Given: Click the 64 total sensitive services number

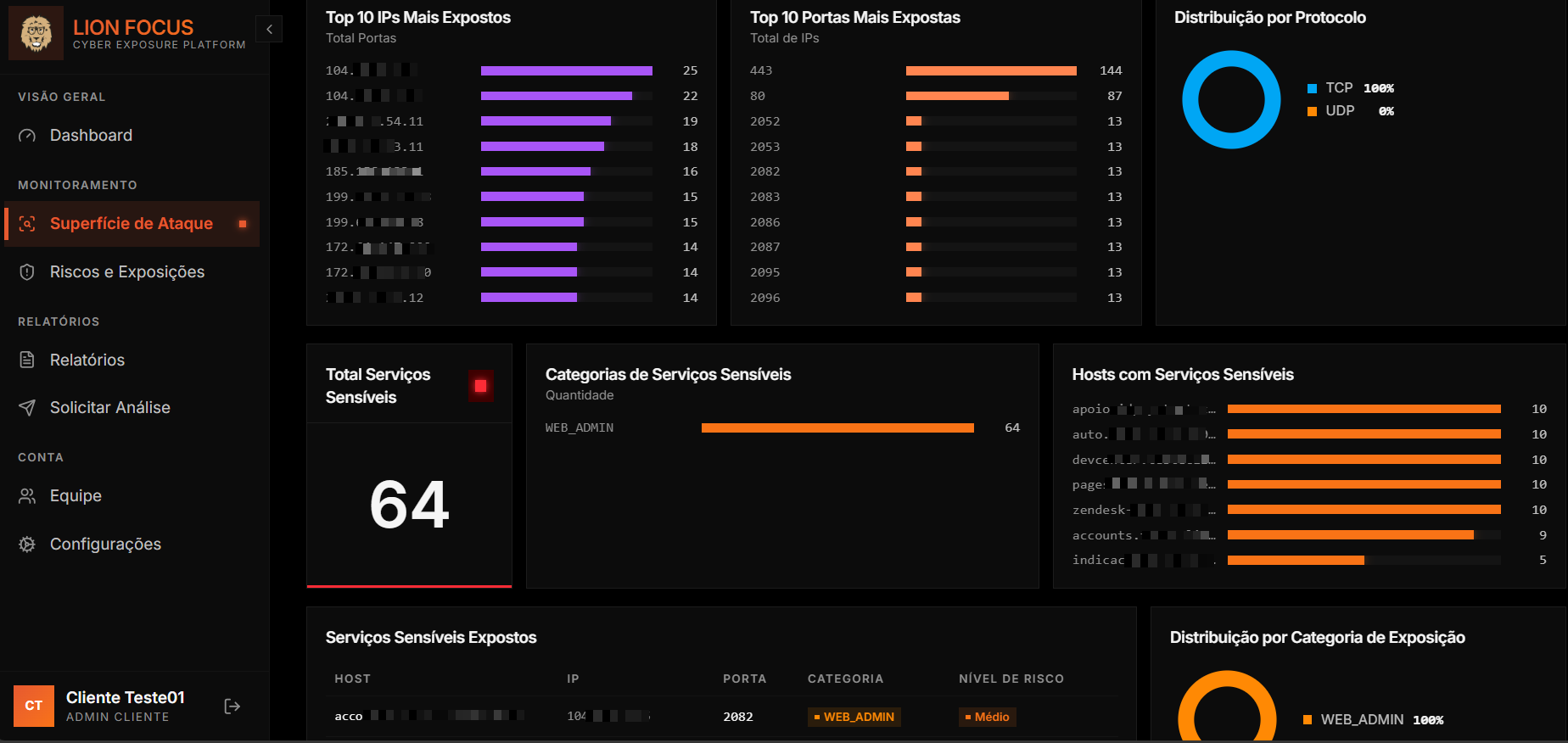Looking at the screenshot, I should [x=409, y=505].
